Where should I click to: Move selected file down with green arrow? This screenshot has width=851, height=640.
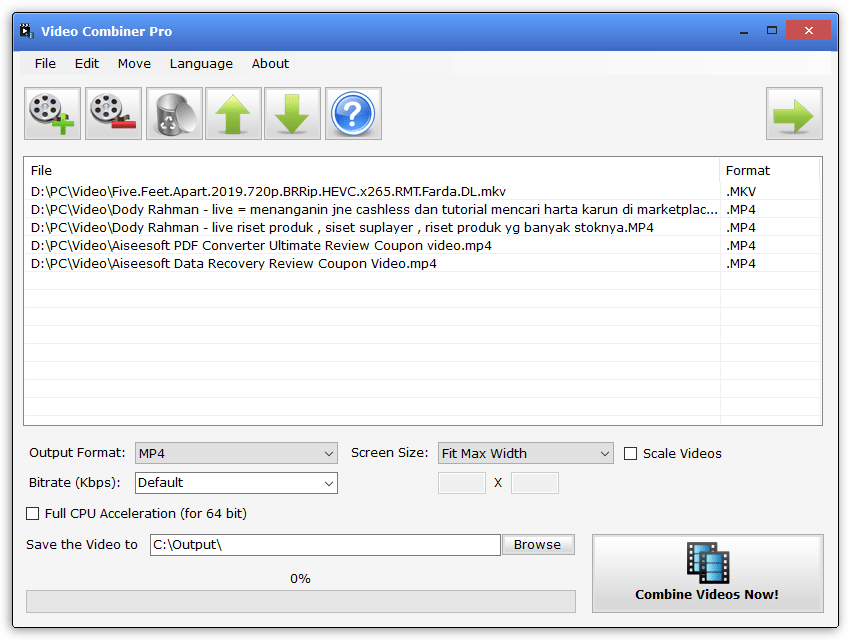(x=292, y=114)
